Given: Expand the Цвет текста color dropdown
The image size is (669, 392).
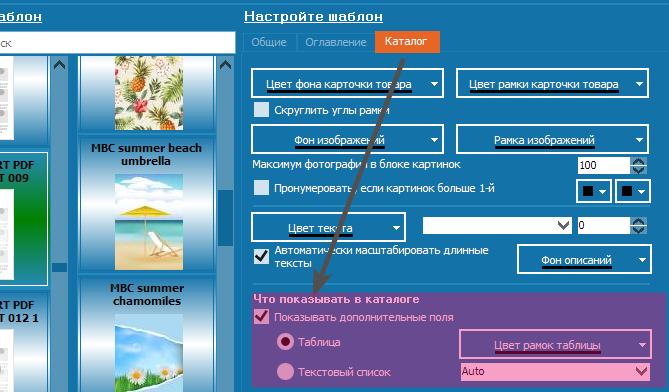Looking at the screenshot, I should click(328, 227).
